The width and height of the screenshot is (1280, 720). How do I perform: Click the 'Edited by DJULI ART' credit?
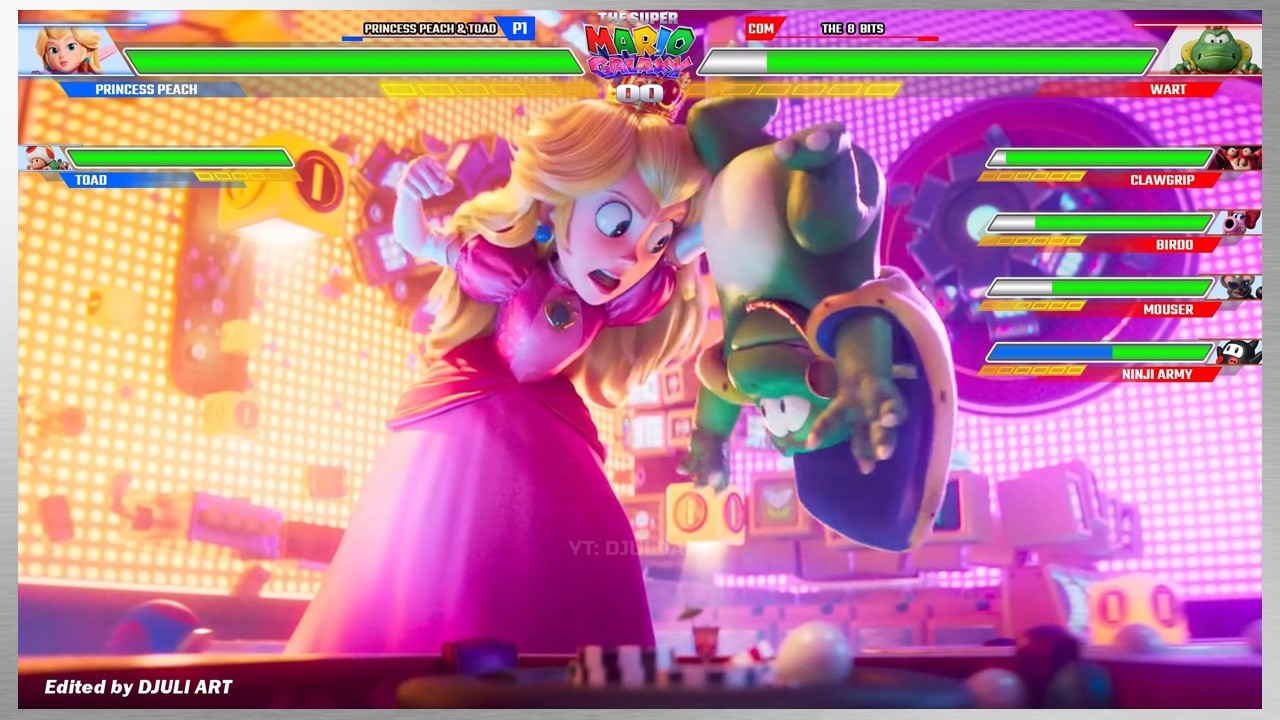(x=138, y=687)
